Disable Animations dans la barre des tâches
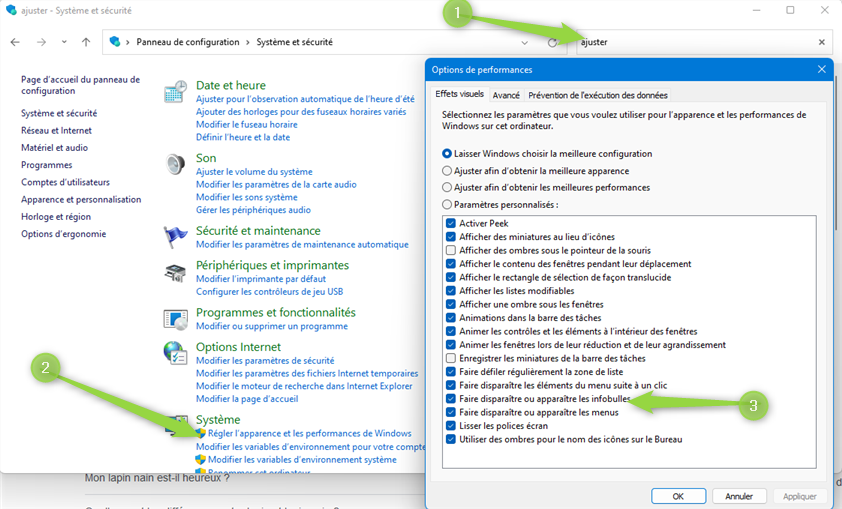The width and height of the screenshot is (842, 509). click(x=451, y=318)
